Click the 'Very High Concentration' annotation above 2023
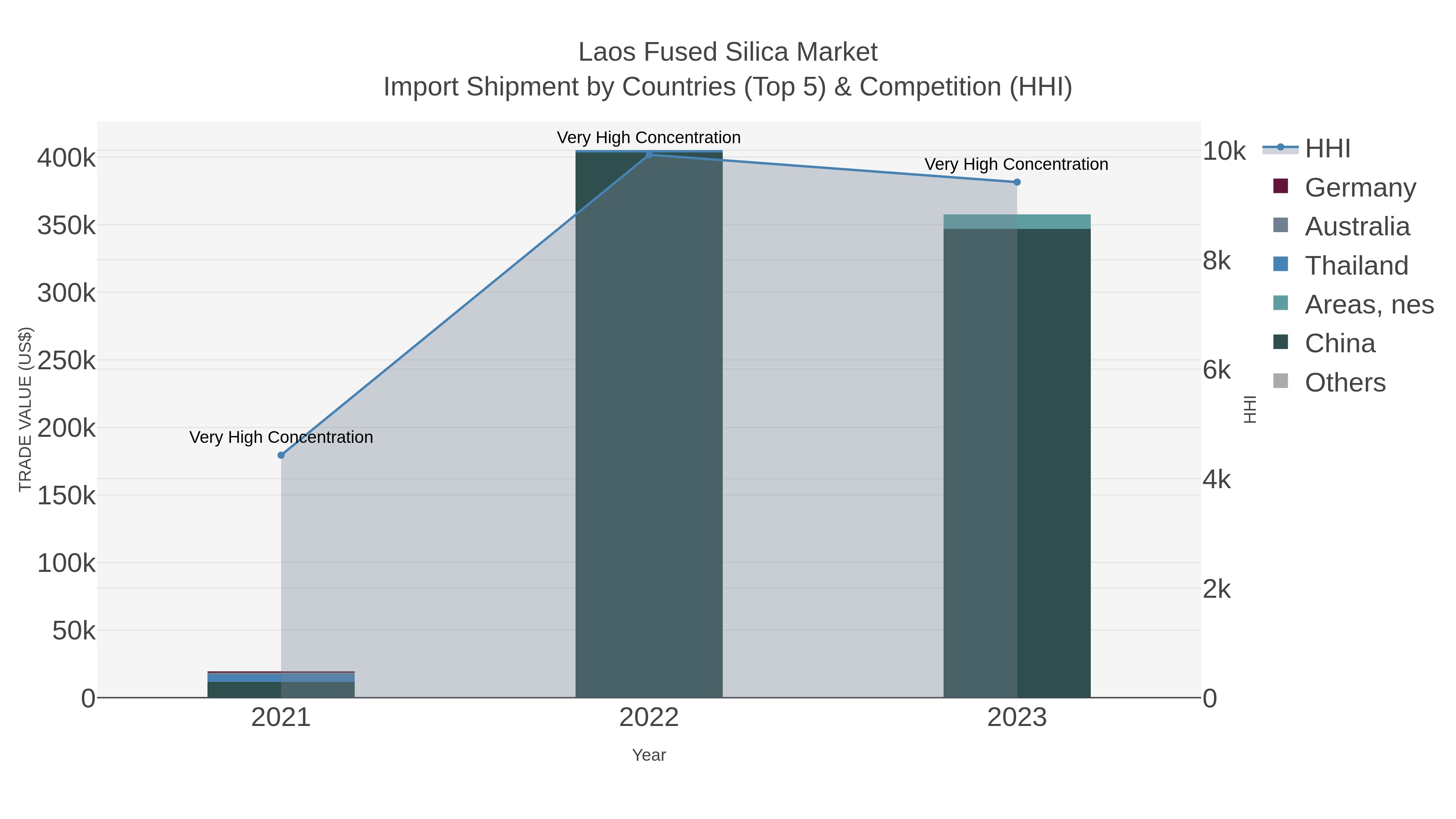Screen dimensions: 1456x819 click(x=1016, y=165)
